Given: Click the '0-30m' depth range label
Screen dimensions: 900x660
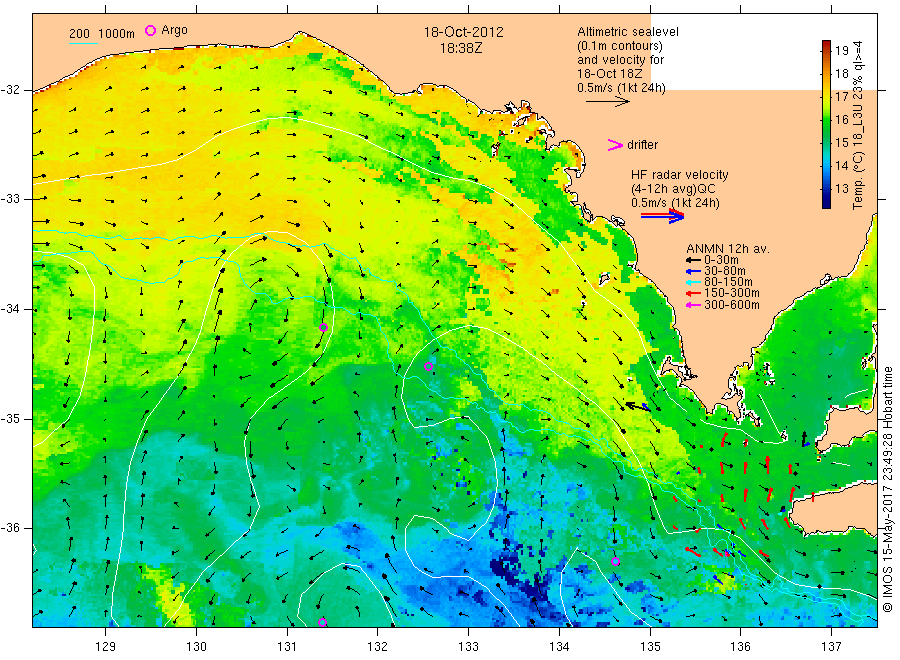Looking at the screenshot, I should [721, 260].
